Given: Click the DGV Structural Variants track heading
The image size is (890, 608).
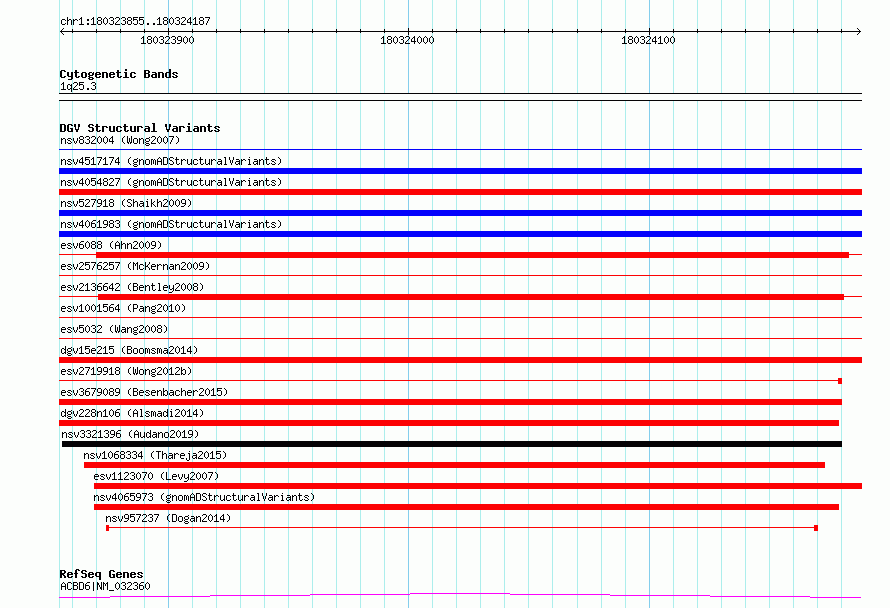Looking at the screenshot, I should [140, 128].
